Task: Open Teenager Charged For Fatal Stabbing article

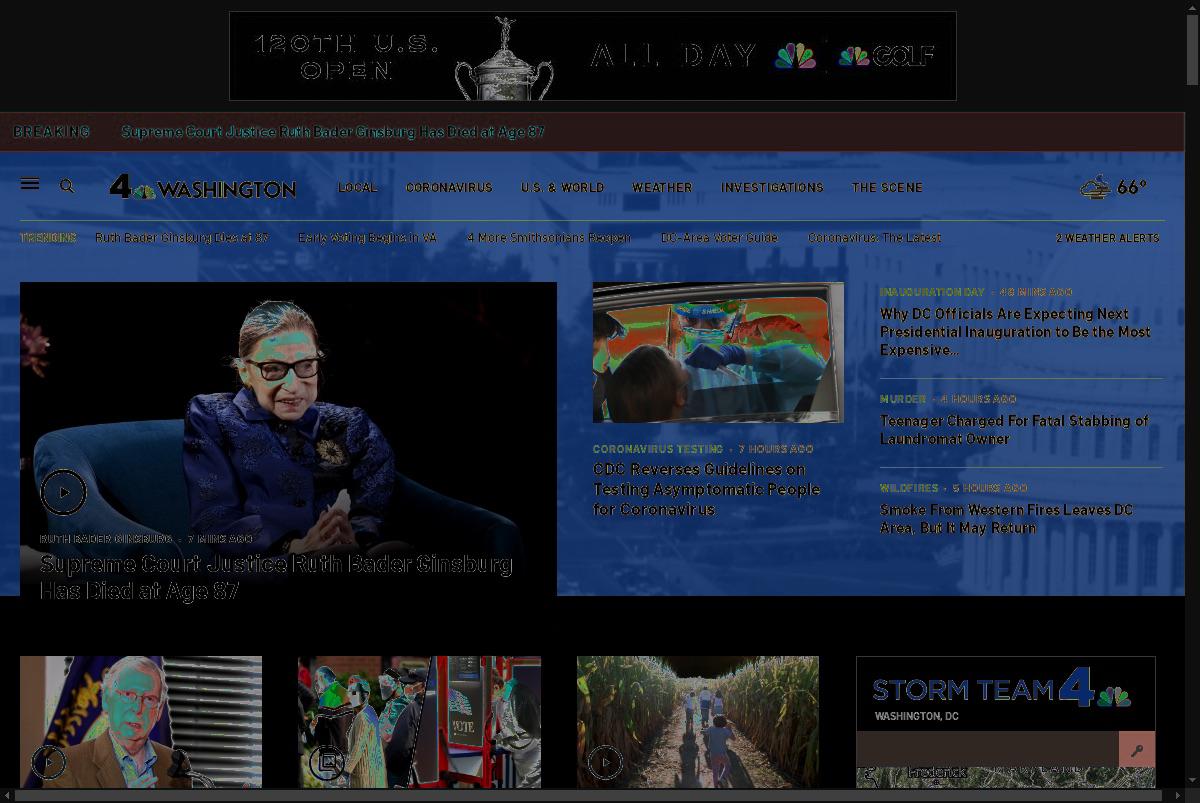Action: tap(1014, 430)
